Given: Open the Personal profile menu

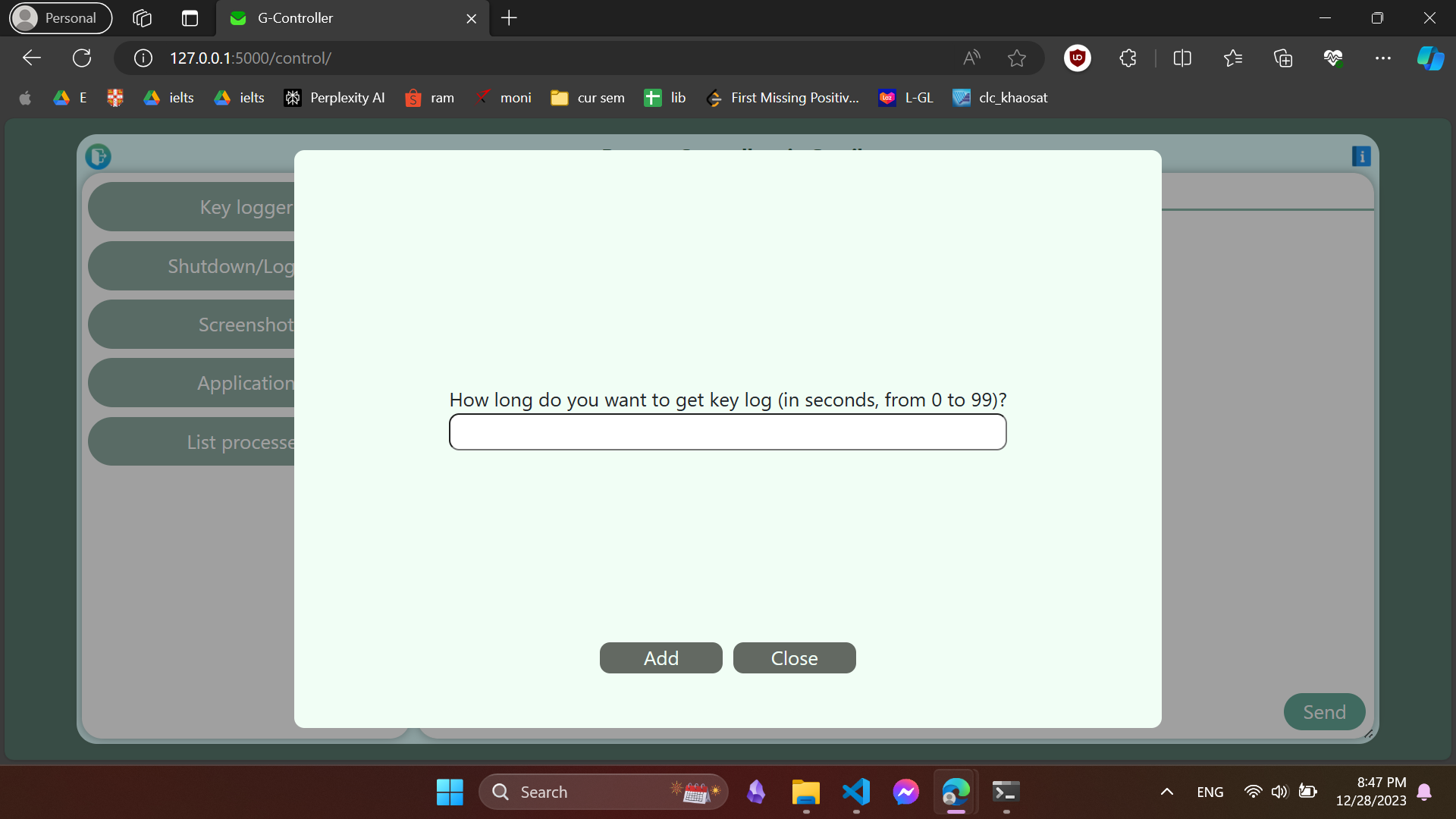Looking at the screenshot, I should (x=60, y=18).
